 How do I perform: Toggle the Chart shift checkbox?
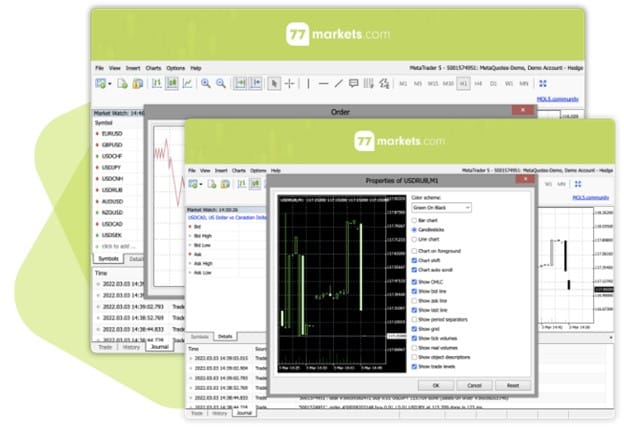(415, 260)
